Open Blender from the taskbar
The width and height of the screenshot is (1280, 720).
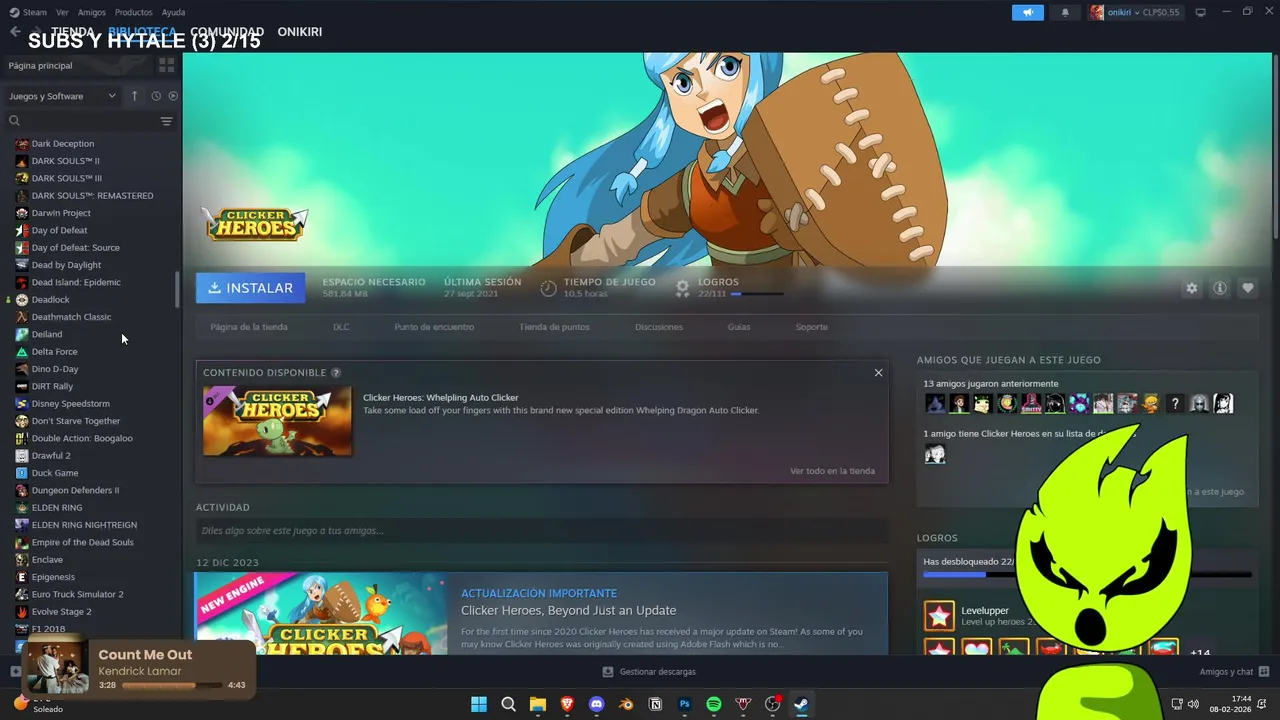coord(626,704)
